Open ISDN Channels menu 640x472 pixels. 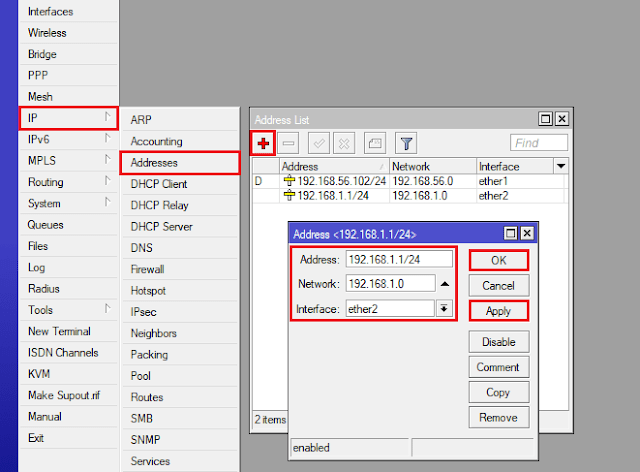[69, 352]
